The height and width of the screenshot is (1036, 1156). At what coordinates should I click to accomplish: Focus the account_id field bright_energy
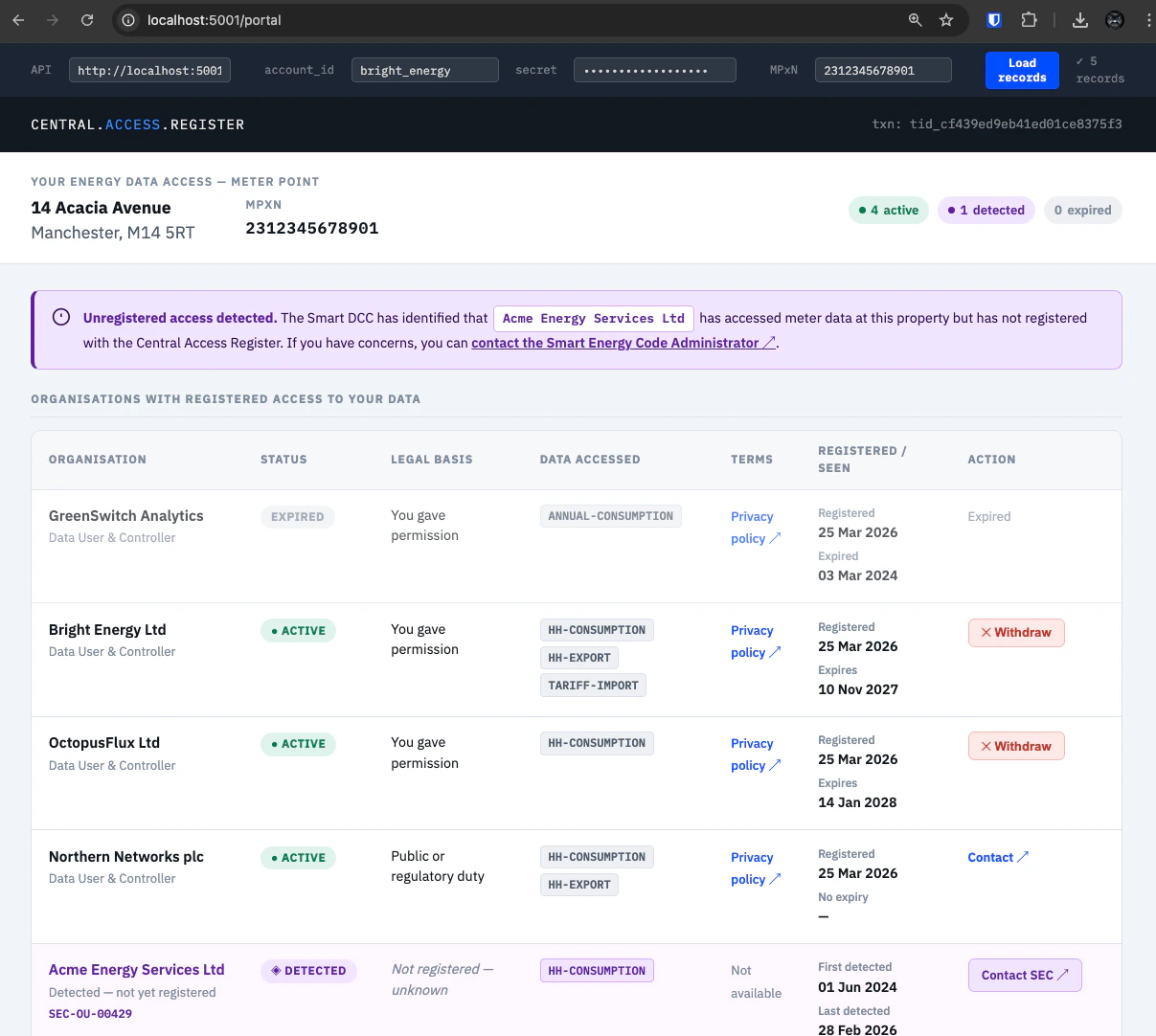424,70
